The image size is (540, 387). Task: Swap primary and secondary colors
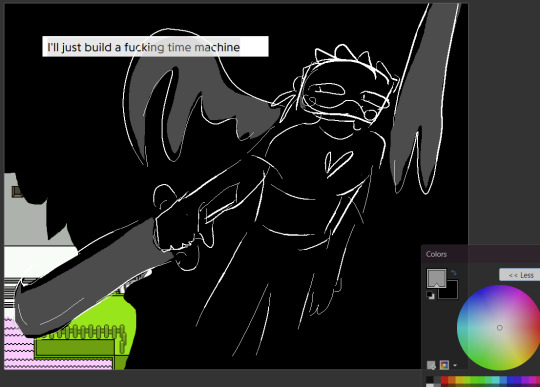point(454,273)
